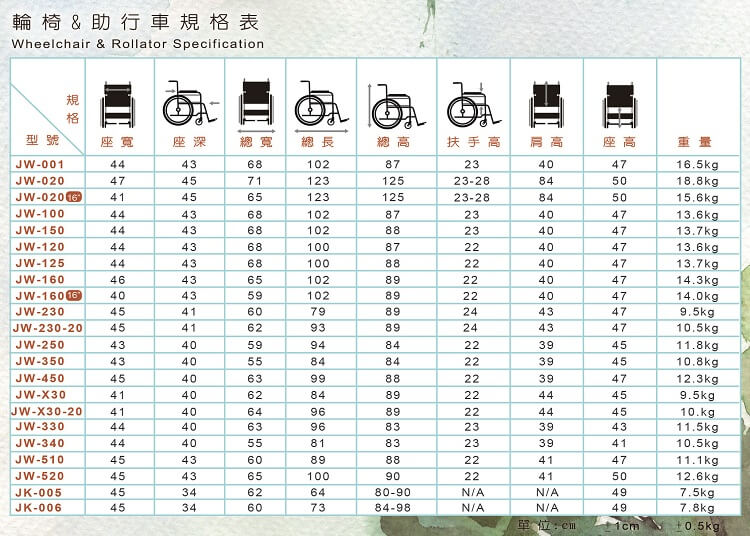Click the total height (總高) wheelchair icon

tap(396, 106)
